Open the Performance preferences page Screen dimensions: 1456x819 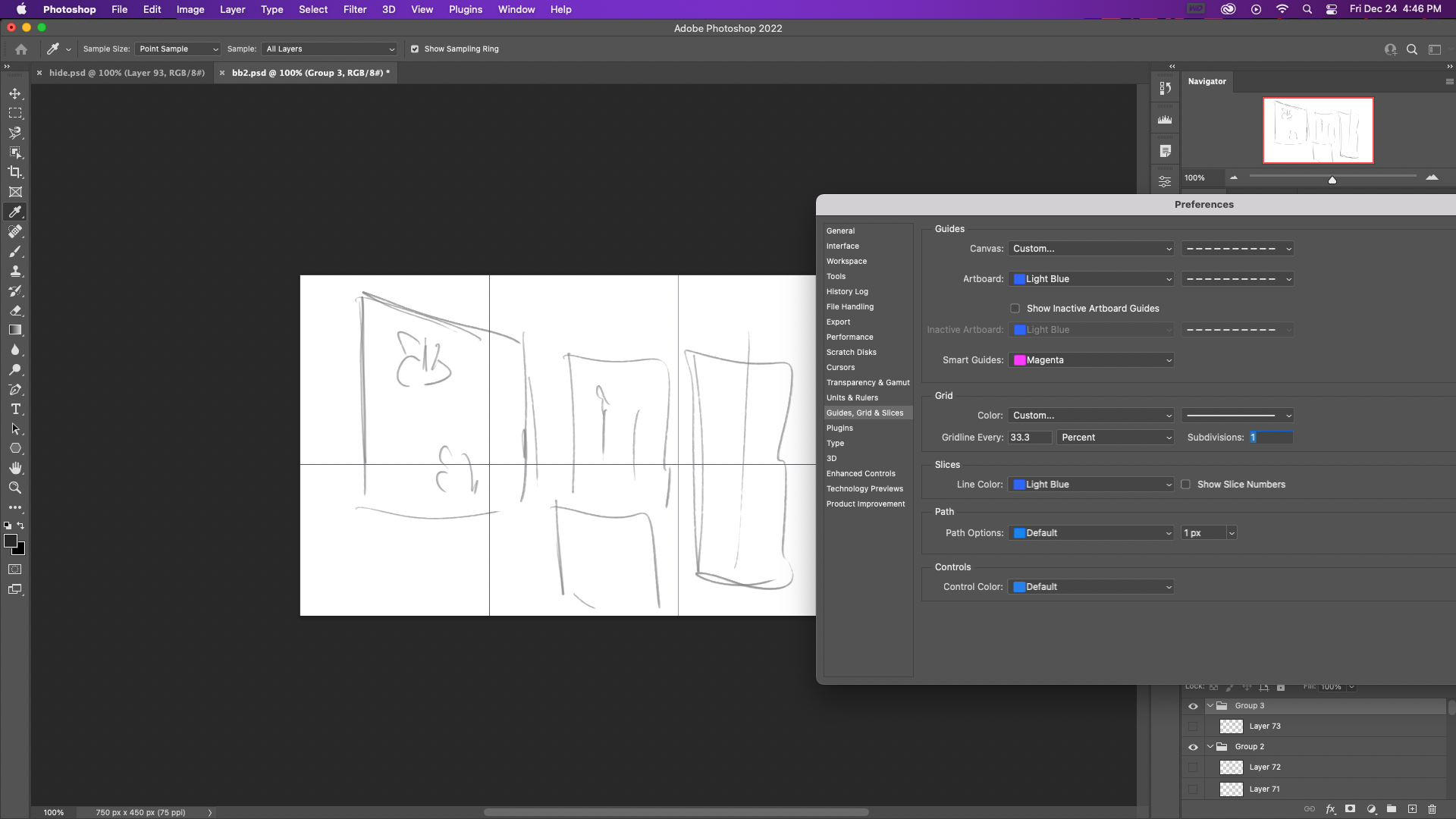pos(849,337)
